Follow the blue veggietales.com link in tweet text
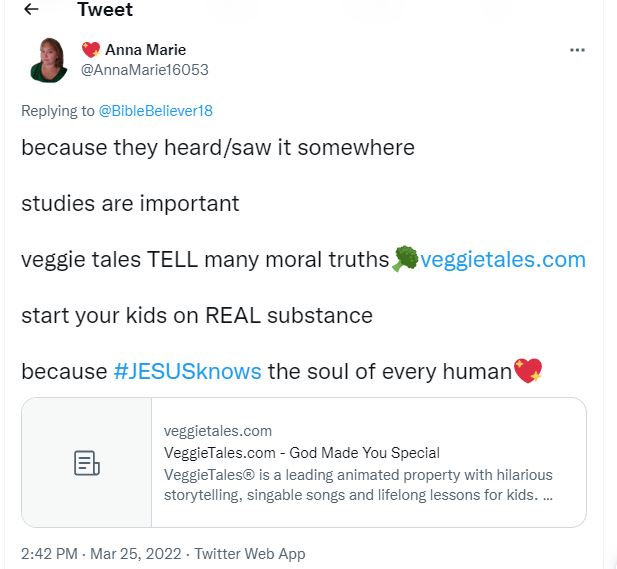This screenshot has width=617, height=569. click(503, 260)
